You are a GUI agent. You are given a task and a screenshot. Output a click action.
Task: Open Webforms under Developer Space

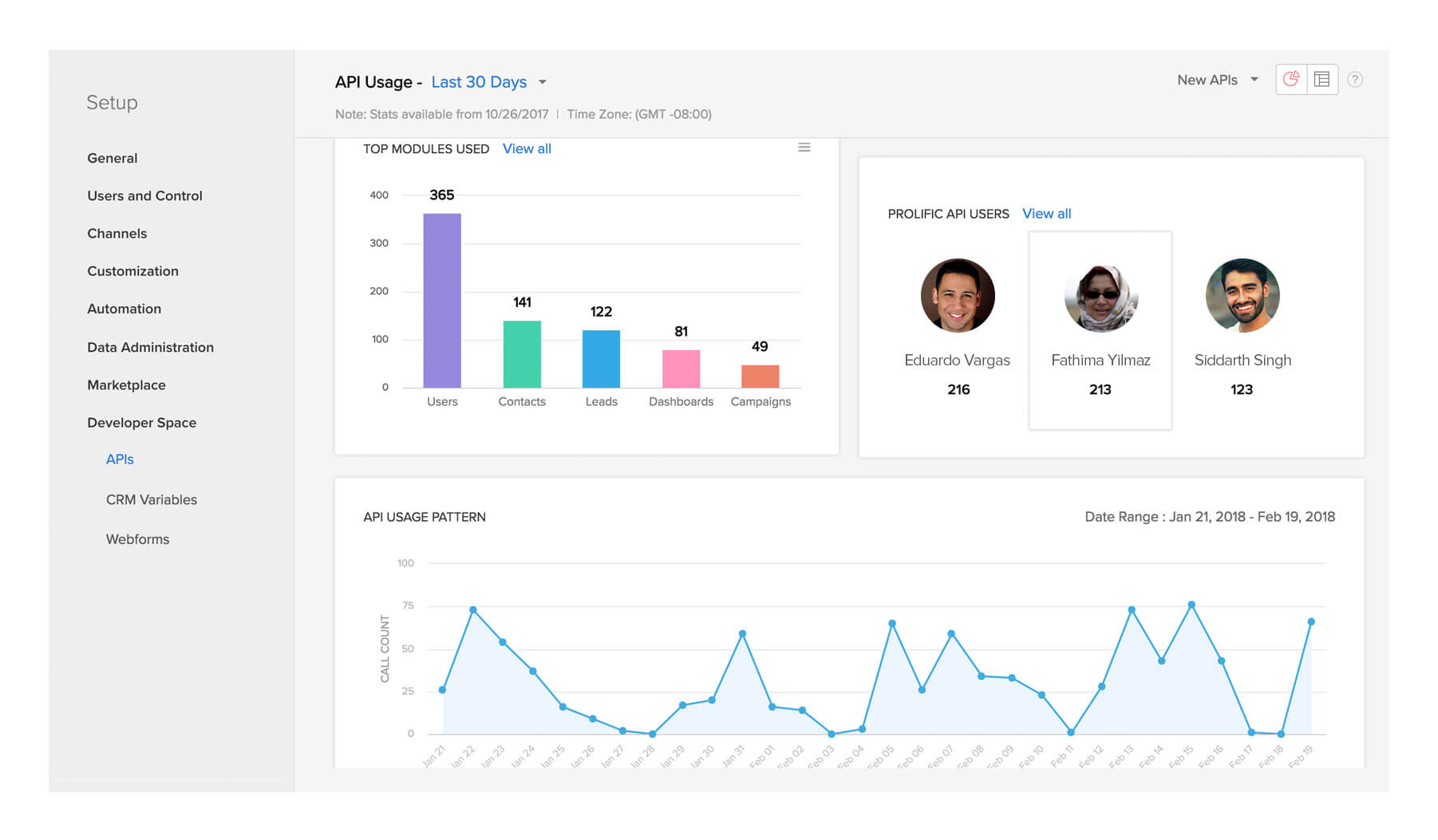coord(137,539)
